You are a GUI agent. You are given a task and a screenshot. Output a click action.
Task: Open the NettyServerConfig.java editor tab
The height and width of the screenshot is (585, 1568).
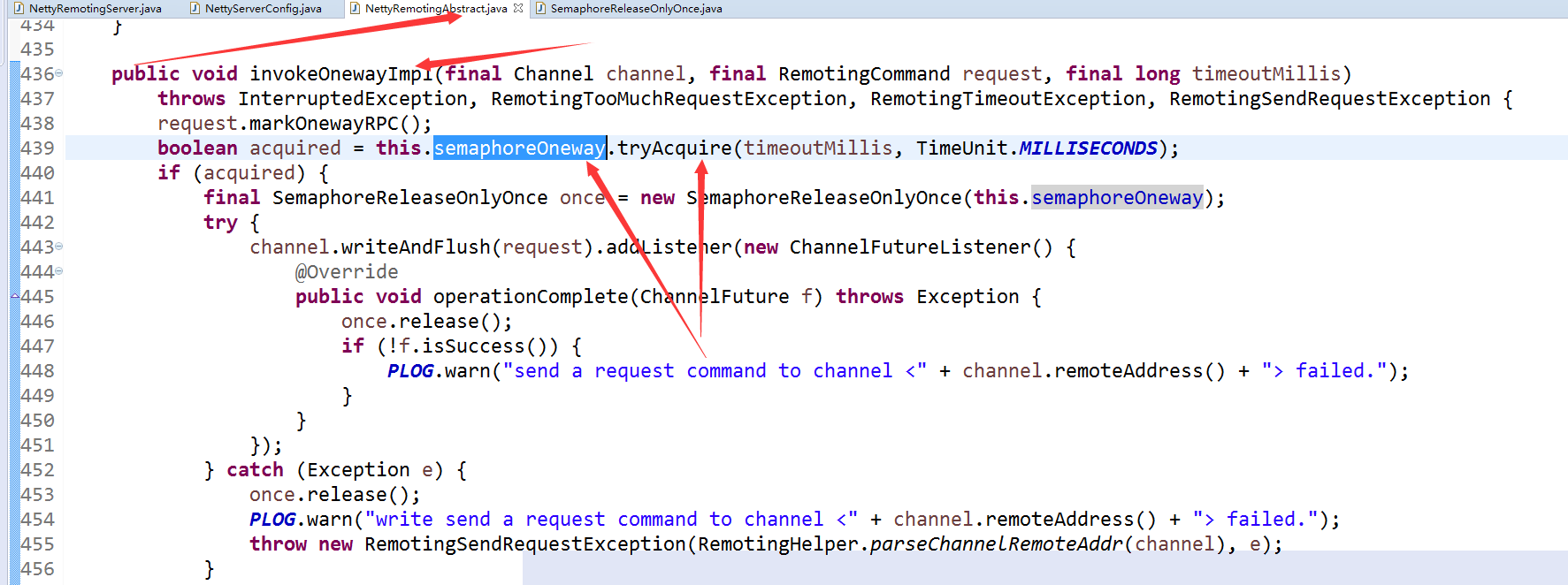(x=263, y=9)
